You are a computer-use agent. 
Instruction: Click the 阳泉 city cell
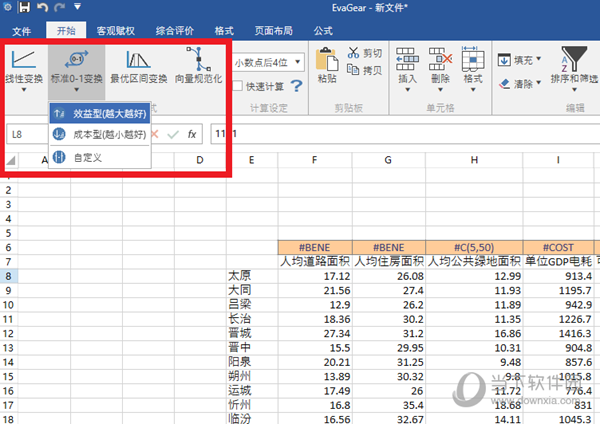tap(251, 362)
